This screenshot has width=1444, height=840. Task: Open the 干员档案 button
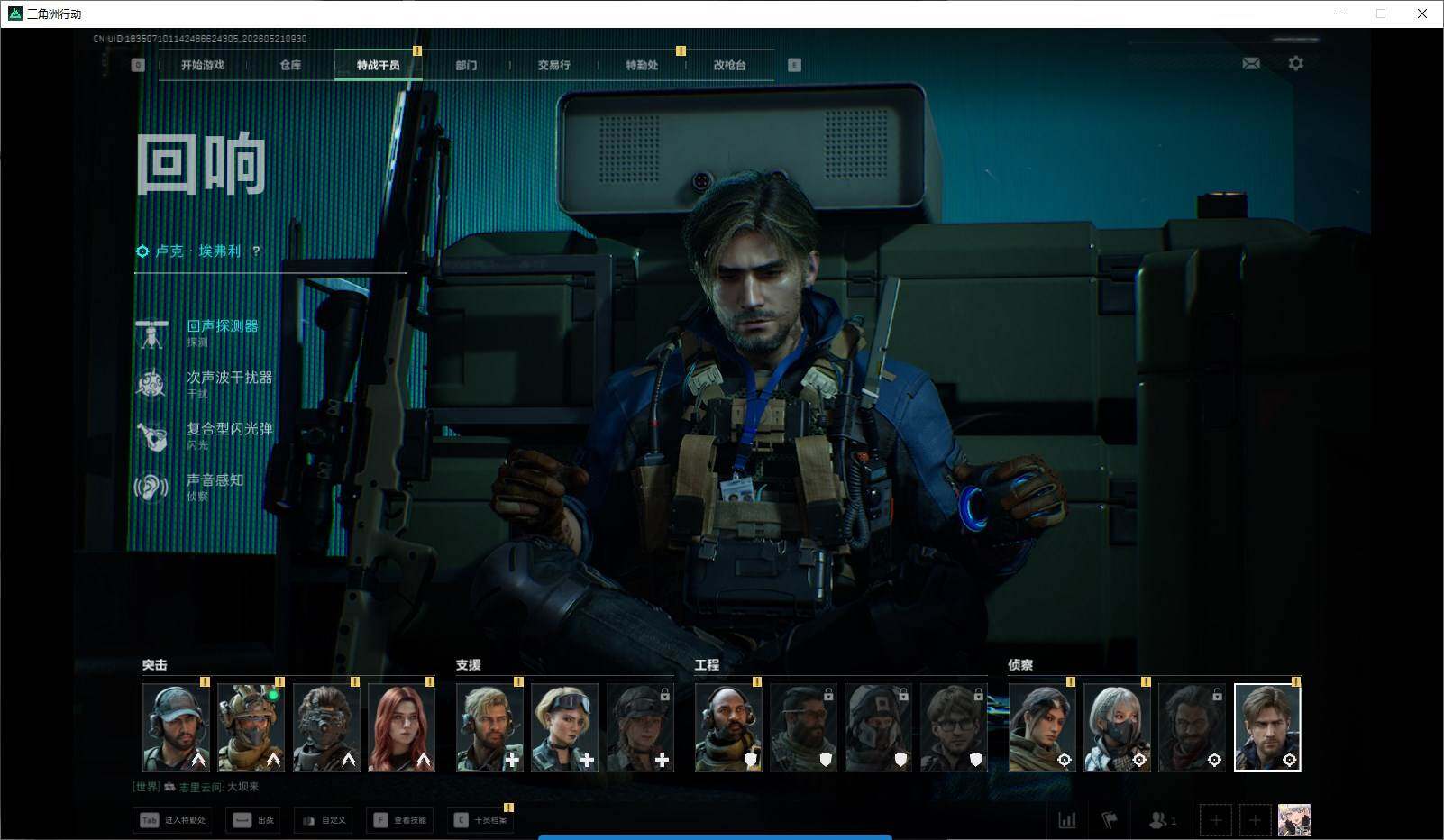click(481, 820)
